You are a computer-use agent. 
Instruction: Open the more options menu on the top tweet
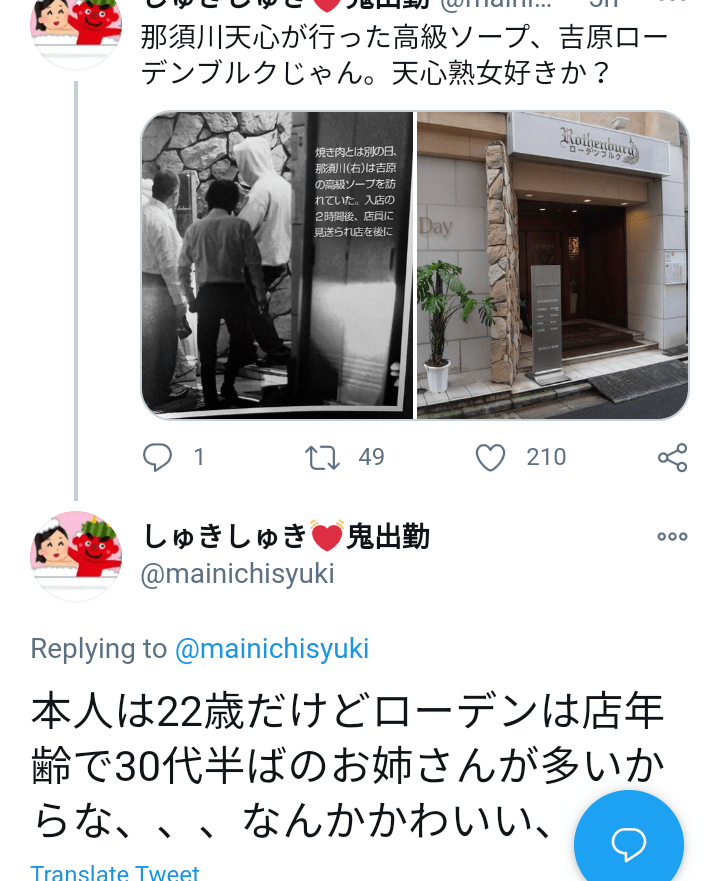pyautogui.click(x=672, y=2)
